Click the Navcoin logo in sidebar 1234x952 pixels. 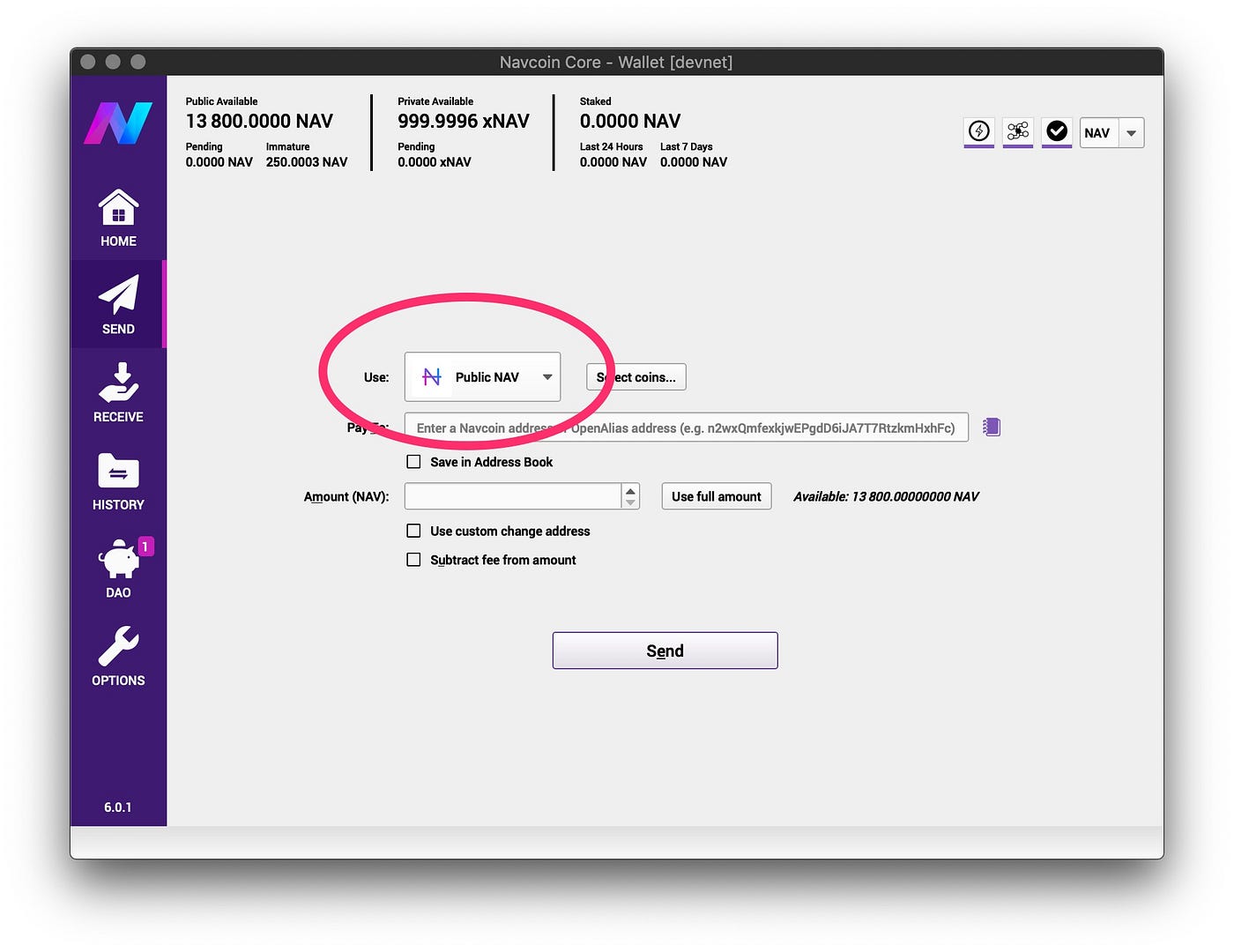pyautogui.click(x=118, y=123)
